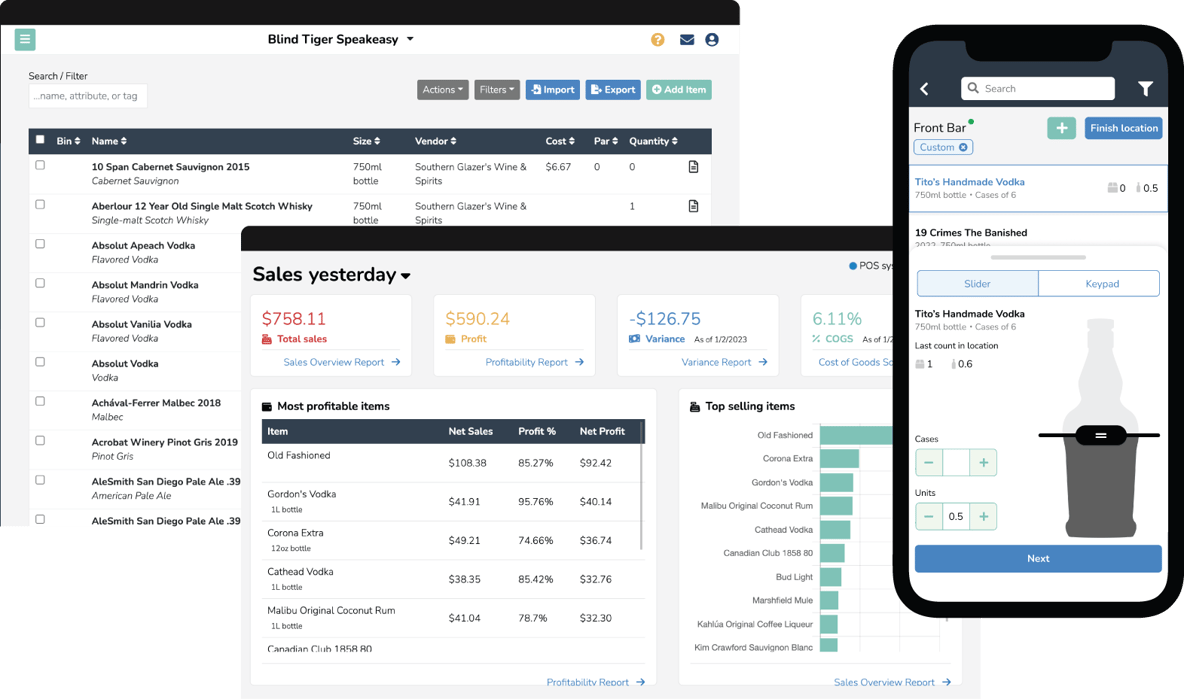Sort table by Quantity column
The image size is (1184, 699).
pyautogui.click(x=653, y=141)
